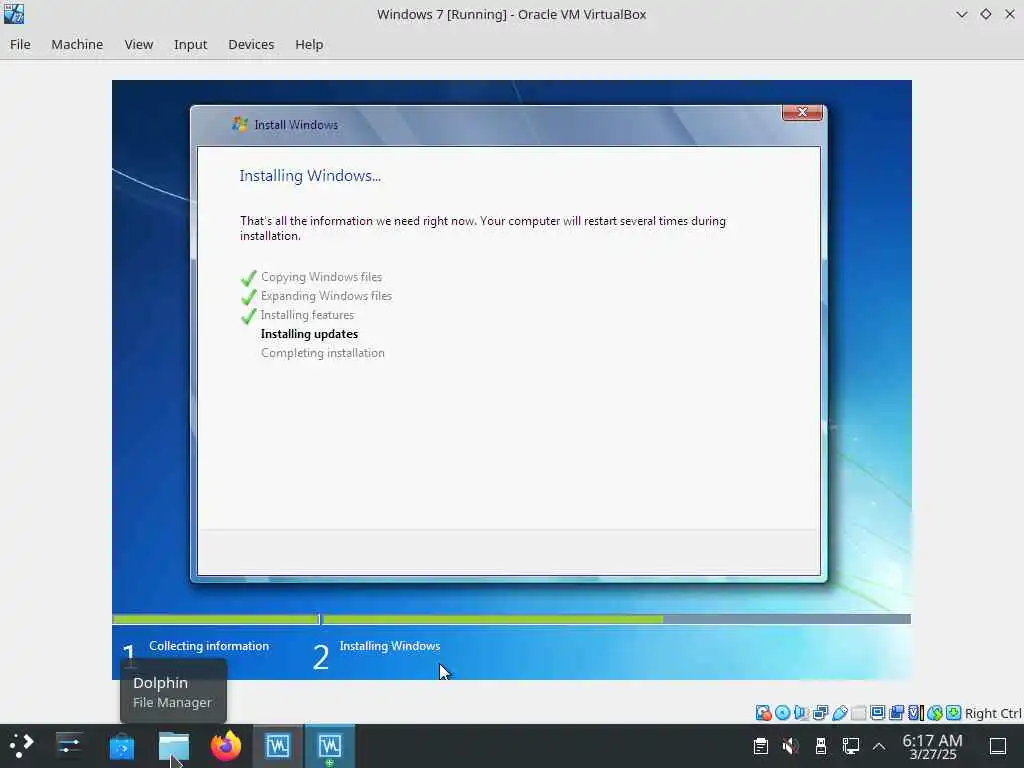Click the checkmark beside Installing features
The width and height of the screenshot is (1024, 768).
[249, 315]
